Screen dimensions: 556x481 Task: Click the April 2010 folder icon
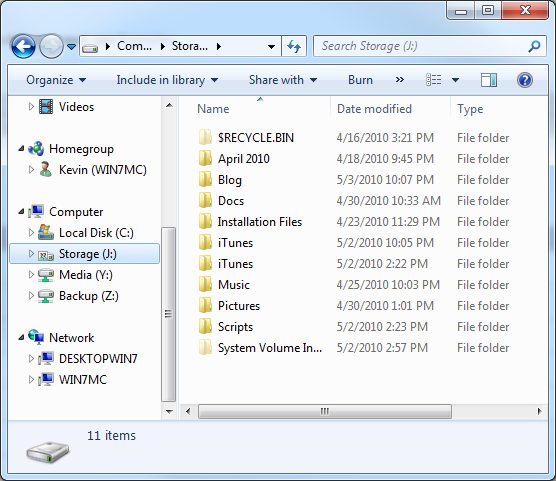(x=205, y=158)
